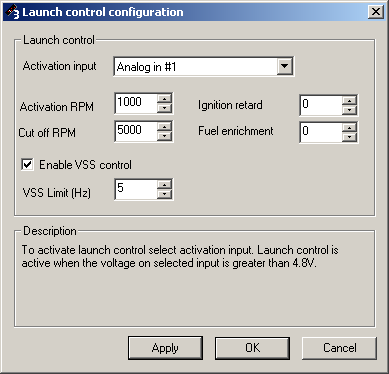Close the Launch control configuration dialog
The image size is (389, 374).
point(376,12)
